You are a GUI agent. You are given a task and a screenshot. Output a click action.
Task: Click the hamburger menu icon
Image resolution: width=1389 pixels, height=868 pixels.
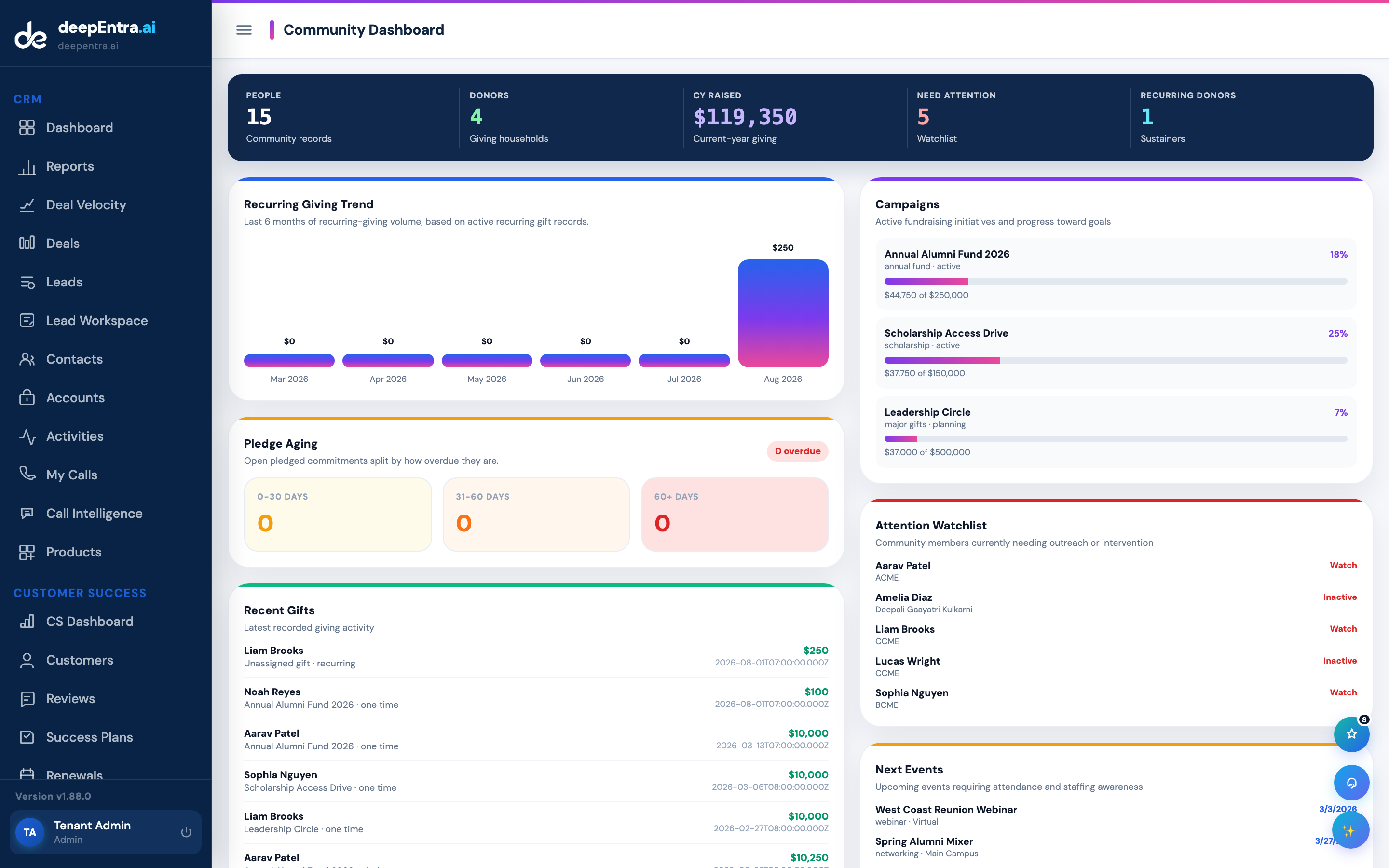coord(244,30)
